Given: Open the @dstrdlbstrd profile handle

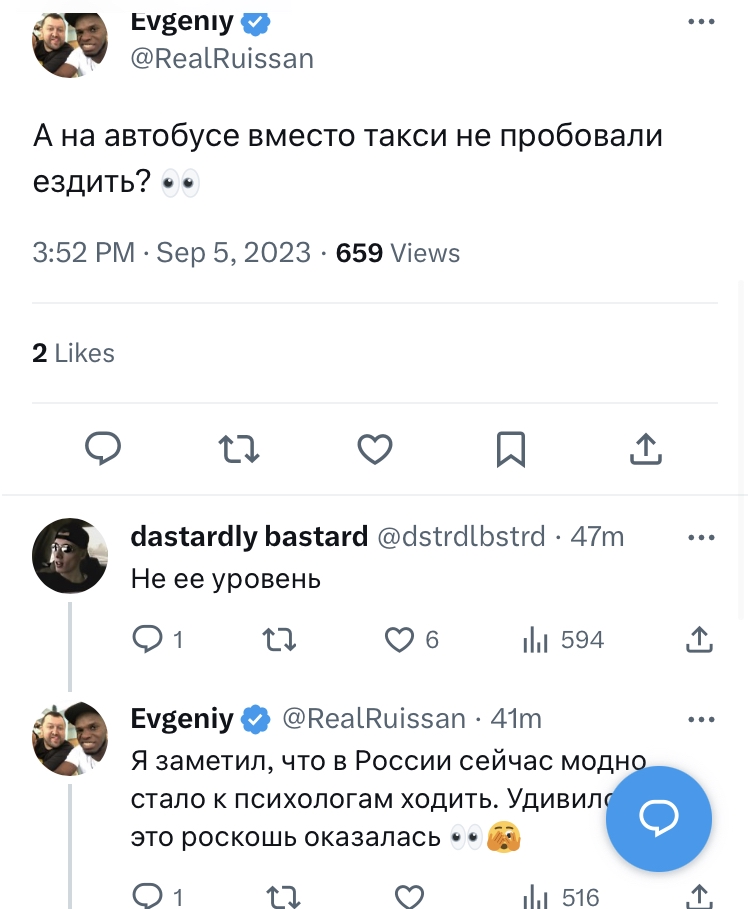Looking at the screenshot, I should click(x=461, y=537).
